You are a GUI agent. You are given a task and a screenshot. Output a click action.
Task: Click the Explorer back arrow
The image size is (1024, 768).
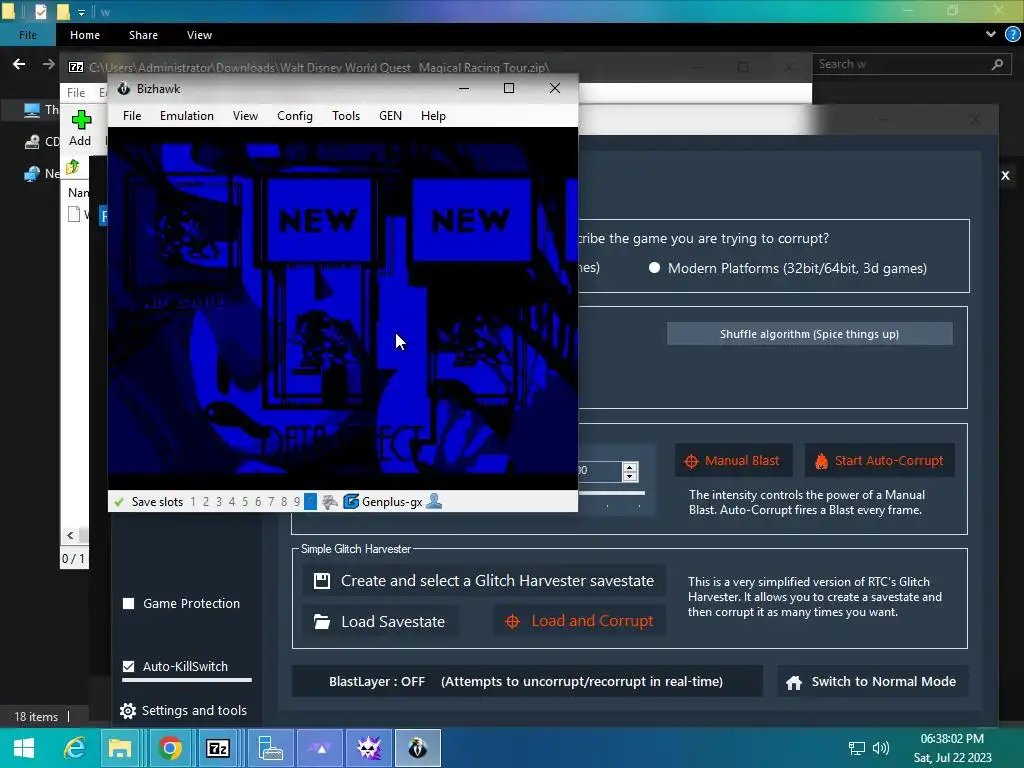pos(19,64)
